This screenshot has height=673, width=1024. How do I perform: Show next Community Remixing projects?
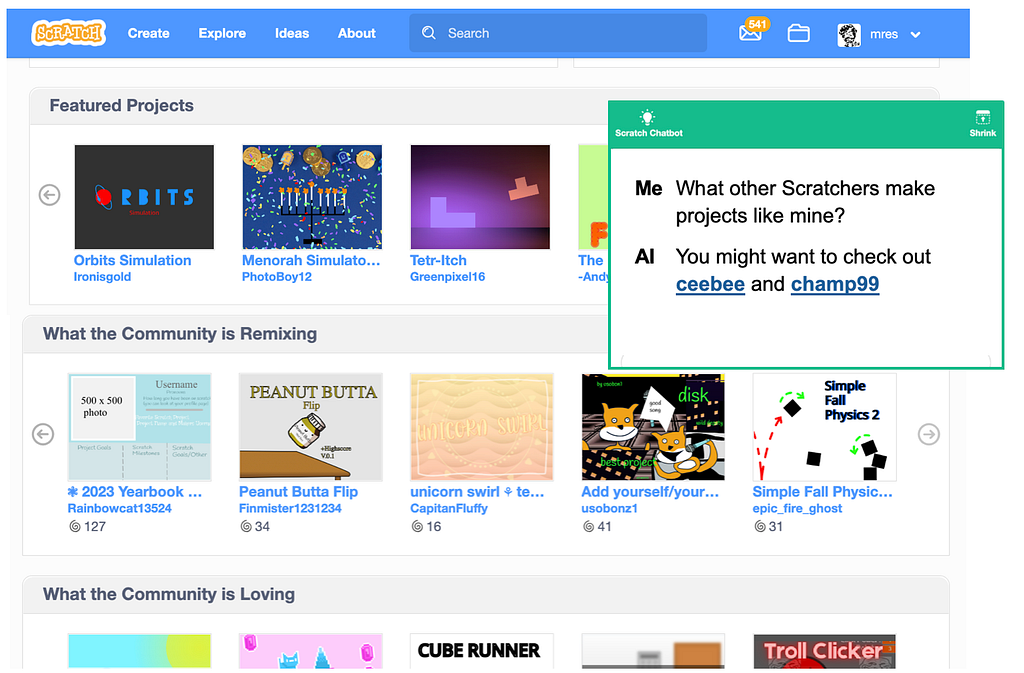929,434
